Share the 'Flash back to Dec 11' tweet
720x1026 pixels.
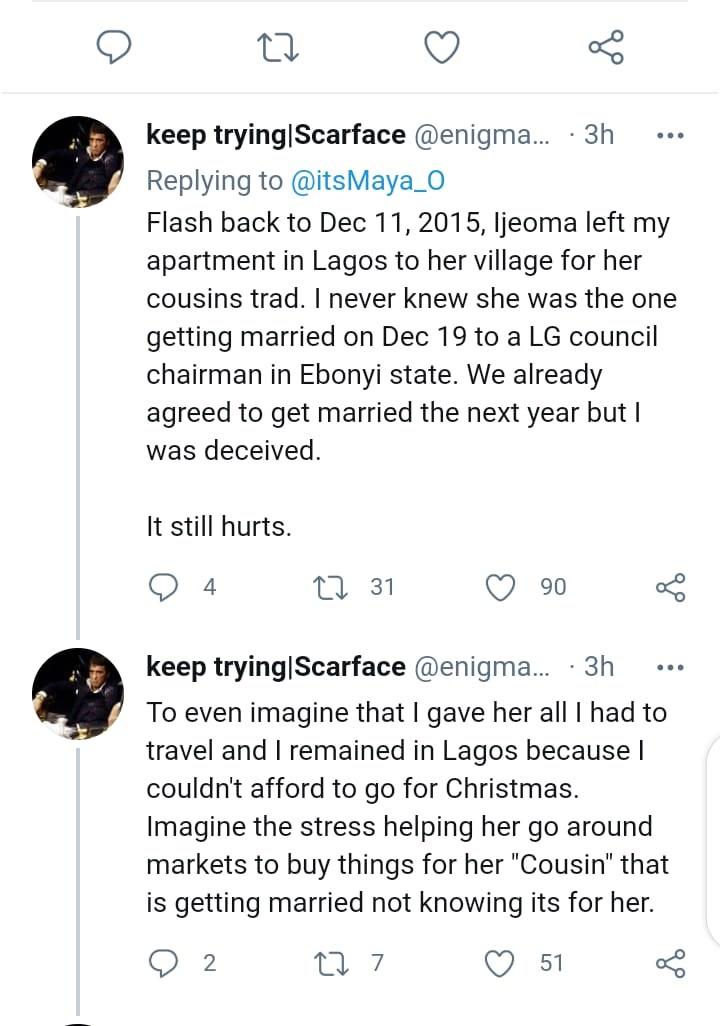point(670,587)
